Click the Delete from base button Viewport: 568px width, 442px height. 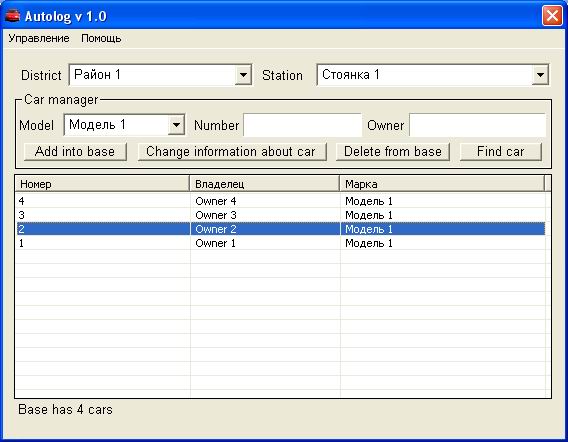(393, 151)
